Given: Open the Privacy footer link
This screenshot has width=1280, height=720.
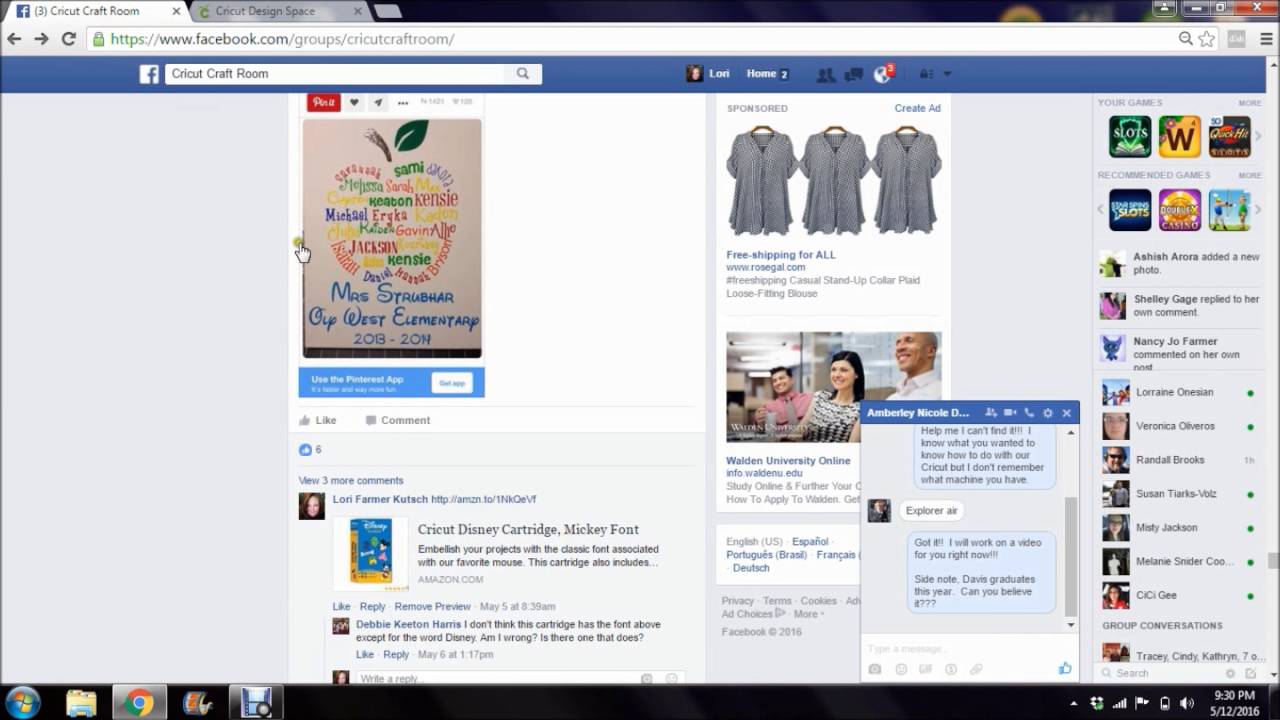Looking at the screenshot, I should click(x=738, y=601).
